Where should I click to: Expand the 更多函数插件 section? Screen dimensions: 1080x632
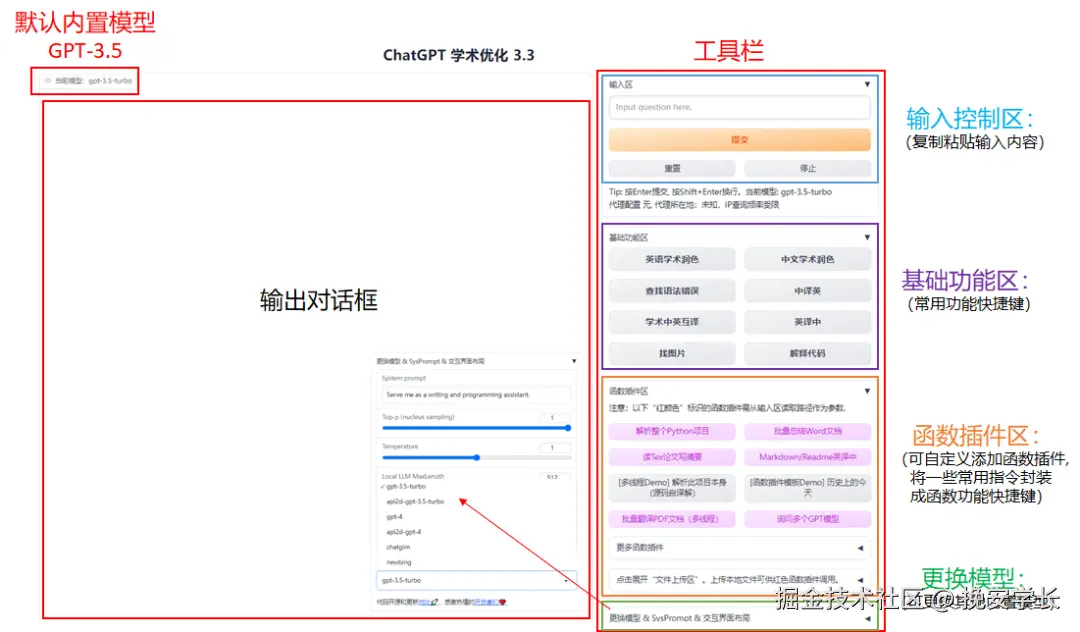click(739, 548)
